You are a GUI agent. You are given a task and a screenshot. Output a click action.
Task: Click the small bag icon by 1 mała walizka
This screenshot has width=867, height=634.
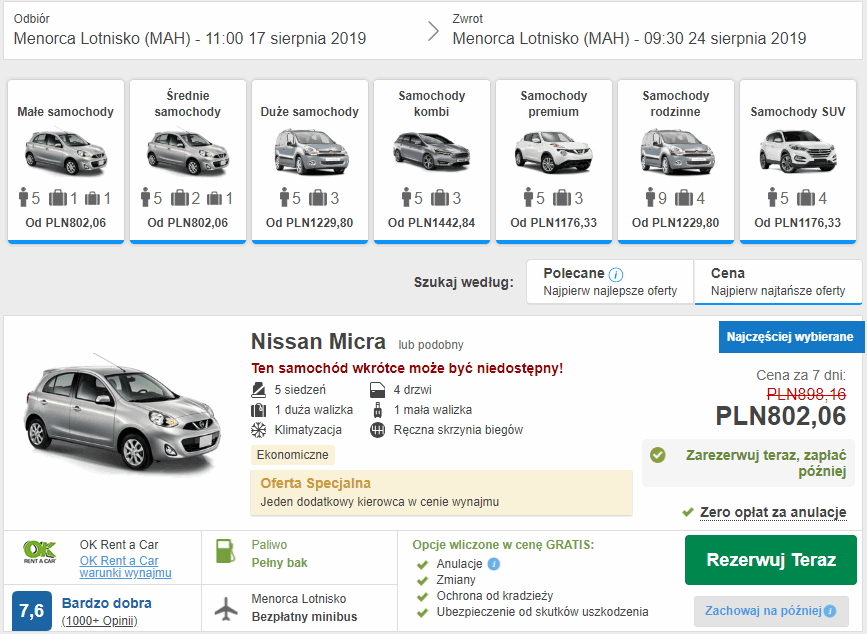[378, 410]
